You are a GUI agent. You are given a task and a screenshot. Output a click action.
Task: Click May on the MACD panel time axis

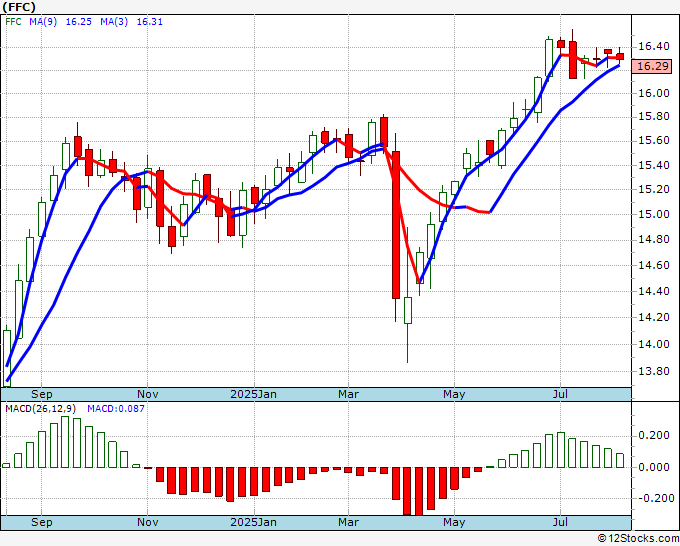click(454, 522)
